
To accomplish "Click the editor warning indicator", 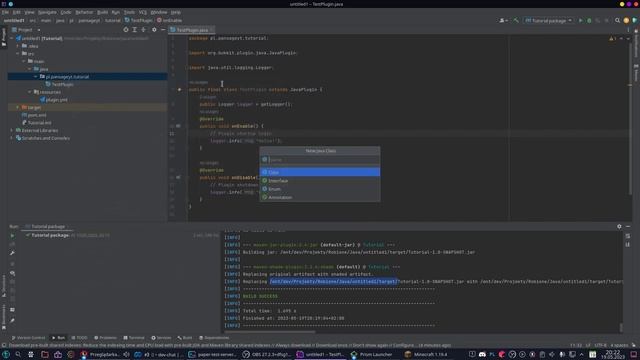I will pyautogui.click(x=612, y=38).
